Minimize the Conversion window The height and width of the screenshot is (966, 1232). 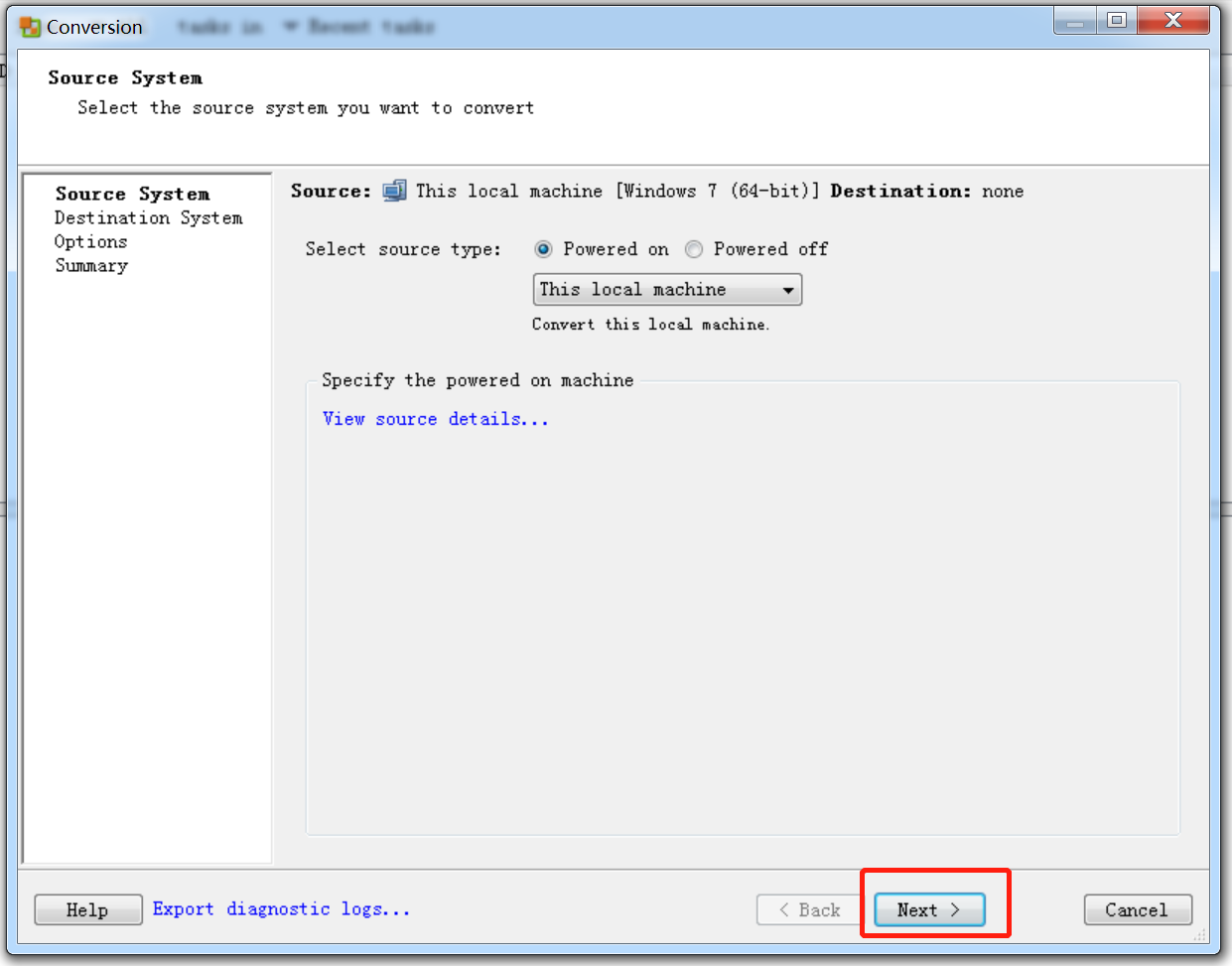(1075, 21)
